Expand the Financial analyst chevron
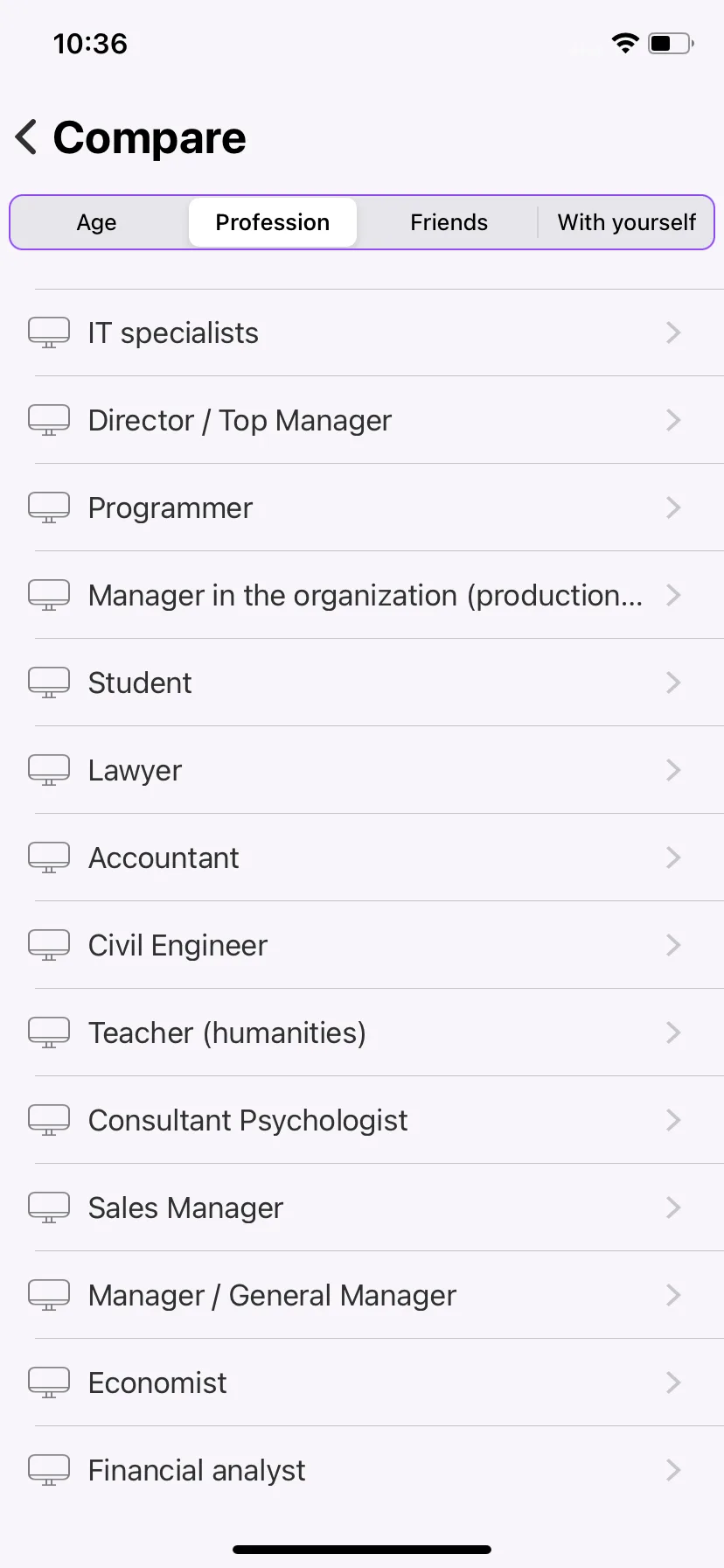 pos(673,1470)
